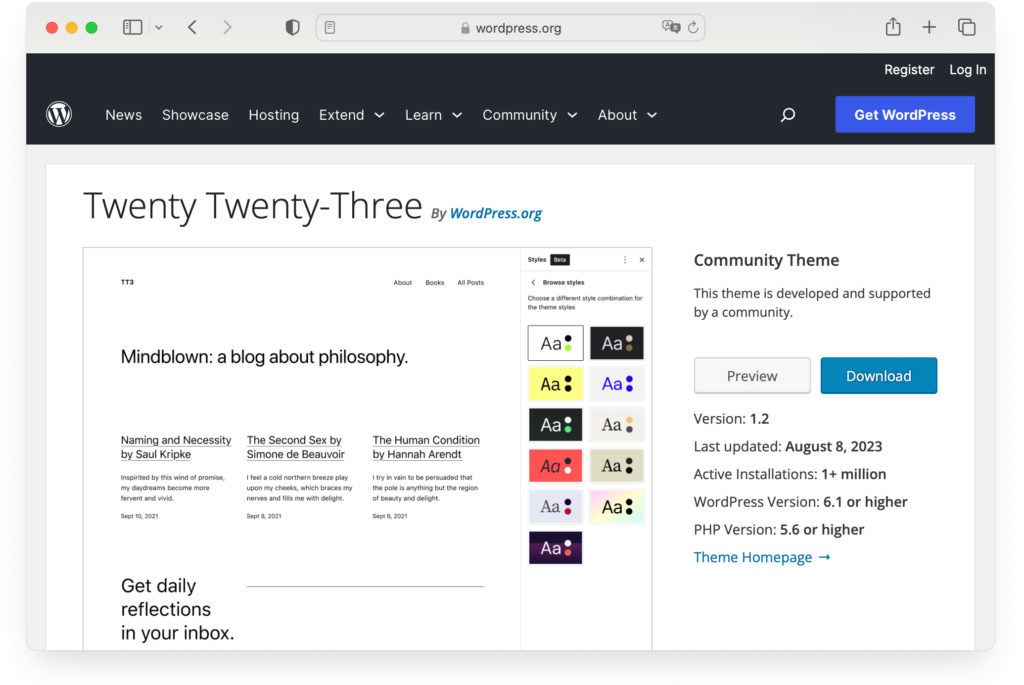This screenshot has width=1024, height=685.
Task: Open the Hosting menu item
Action: click(274, 115)
